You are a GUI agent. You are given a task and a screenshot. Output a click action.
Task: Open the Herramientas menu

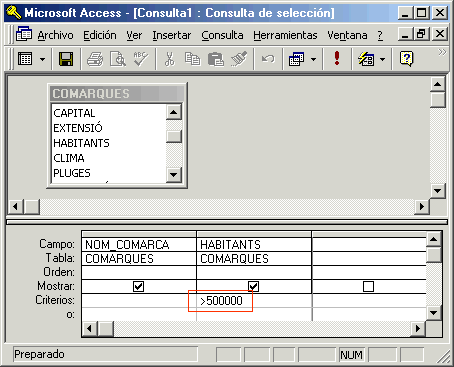click(285, 35)
